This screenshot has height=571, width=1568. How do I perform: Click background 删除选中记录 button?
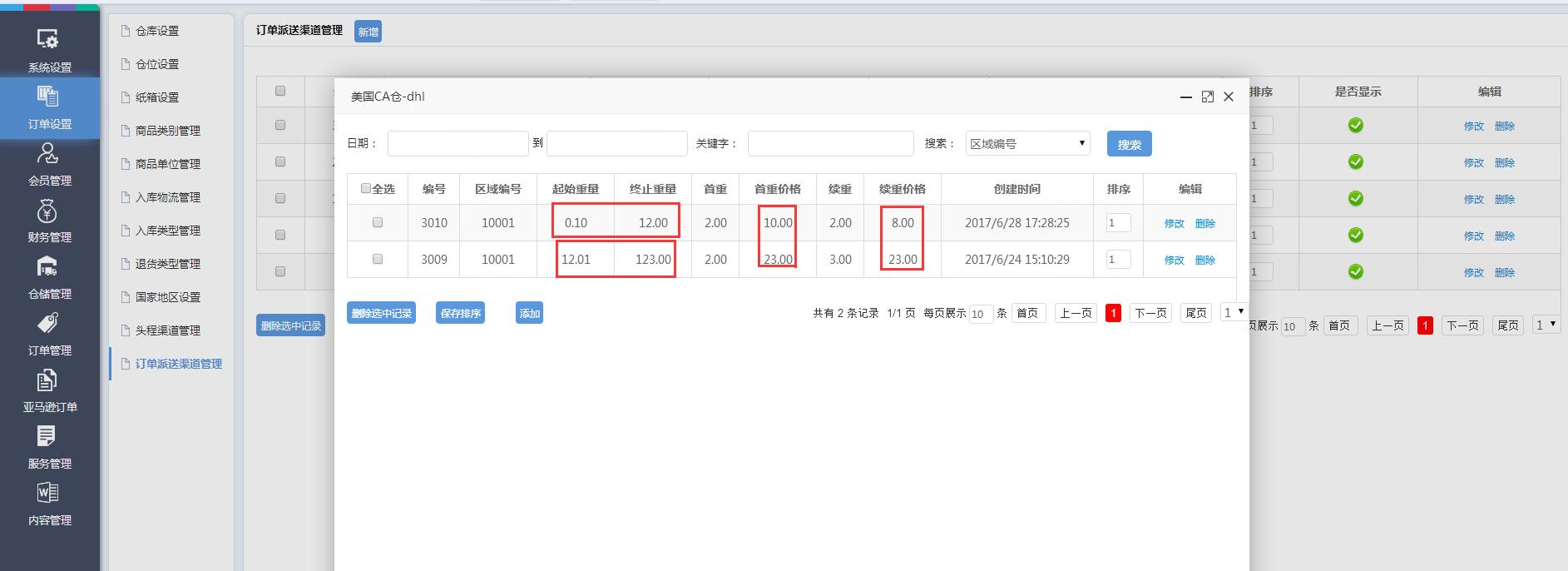(x=290, y=325)
